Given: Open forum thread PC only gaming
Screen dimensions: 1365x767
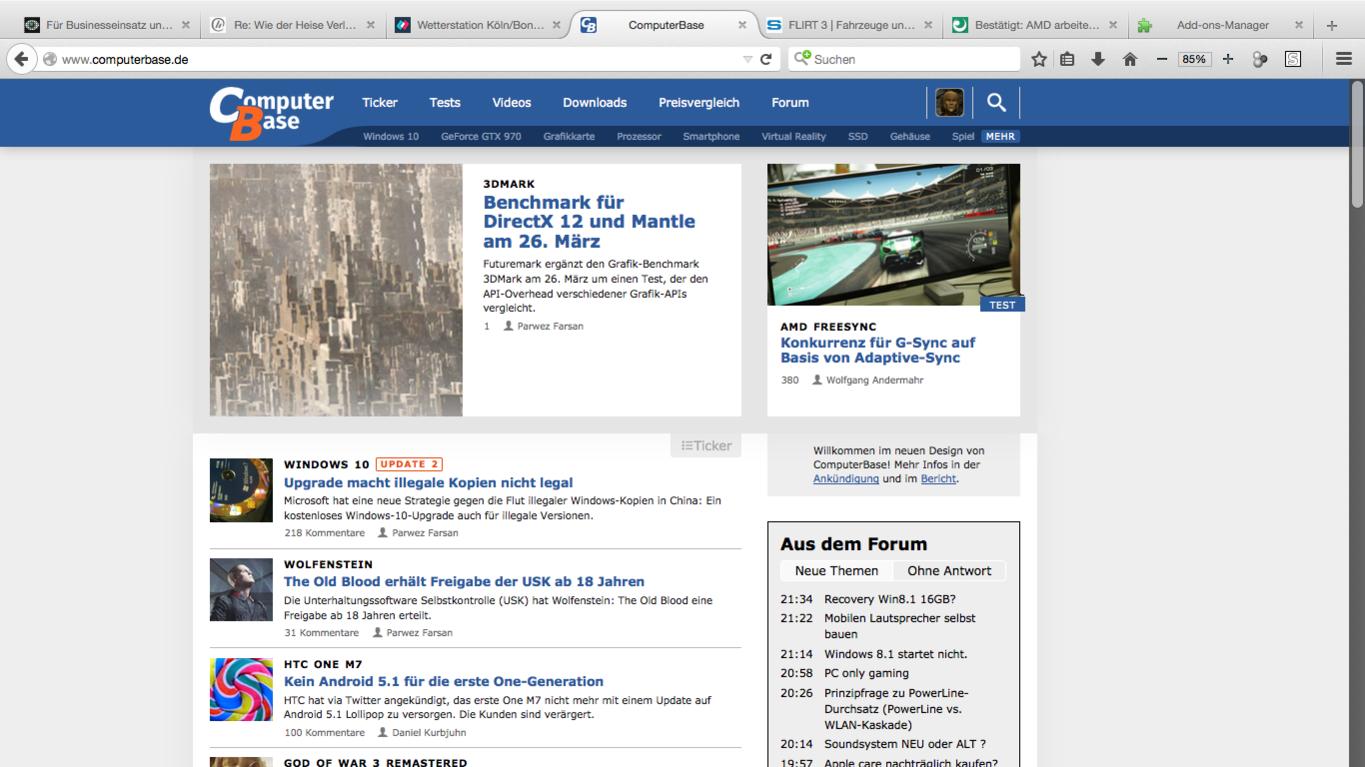Looking at the screenshot, I should (866, 673).
